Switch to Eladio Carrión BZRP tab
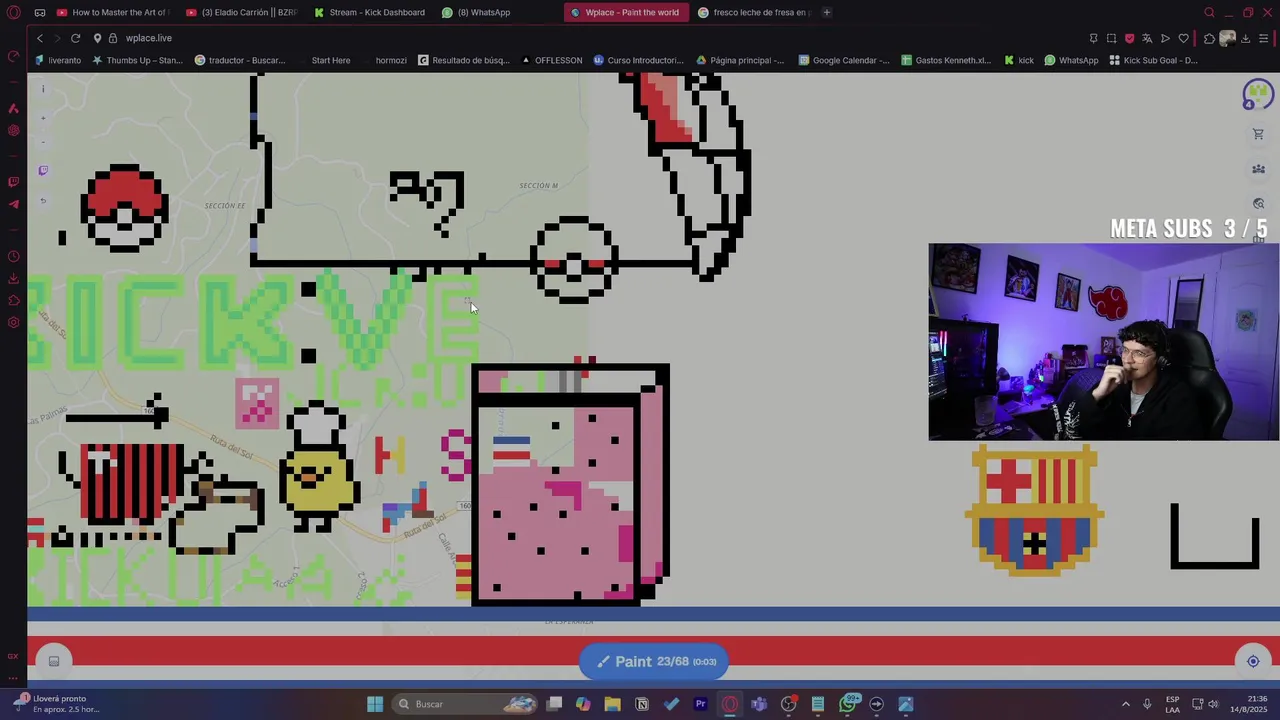1280x720 pixels. coord(242,12)
